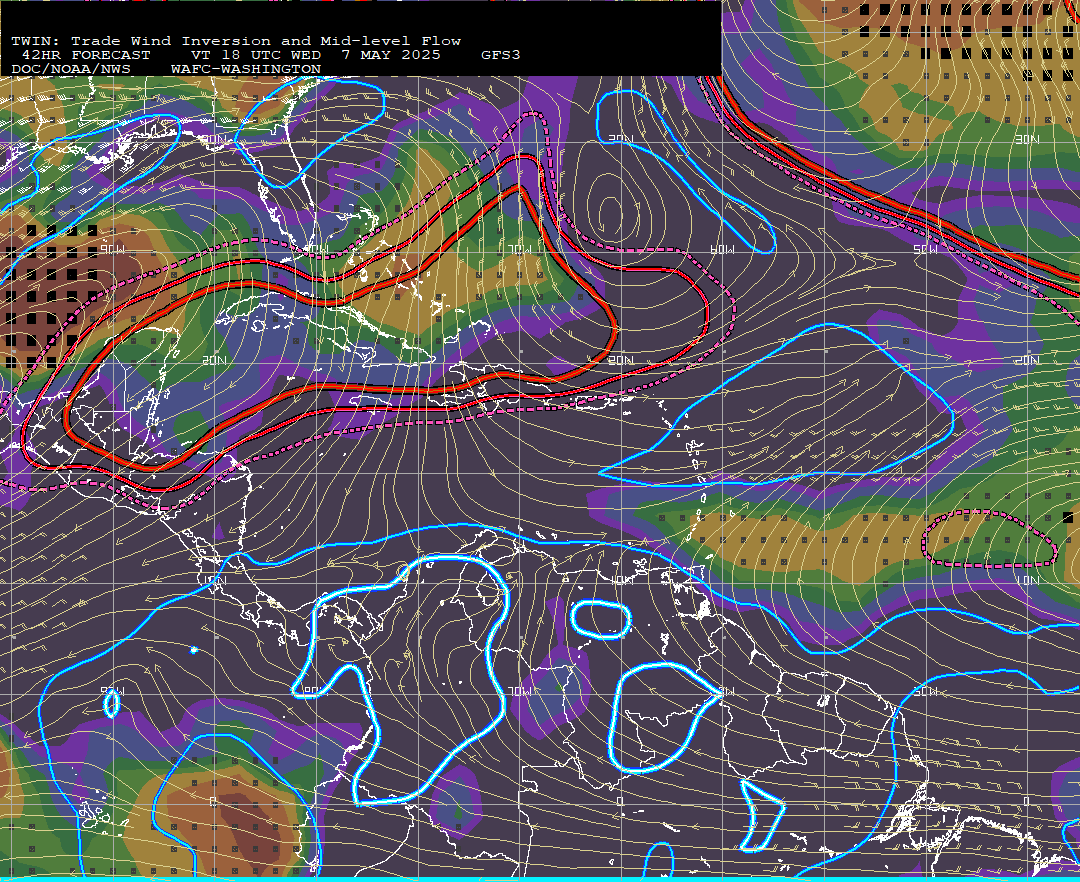Click the "30N" label at the map's right edge
1080x882 pixels.
point(1027,139)
